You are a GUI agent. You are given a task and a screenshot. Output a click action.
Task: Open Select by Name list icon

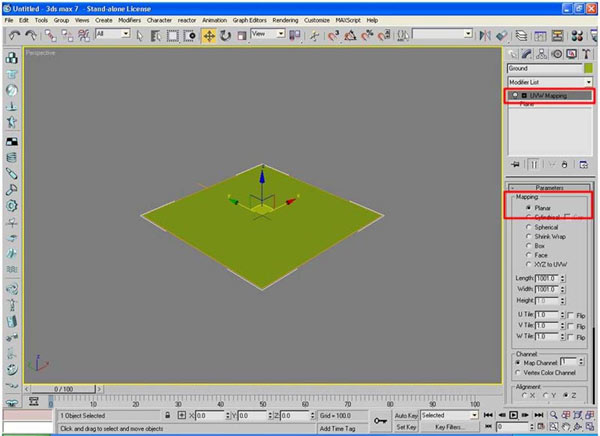coord(155,36)
